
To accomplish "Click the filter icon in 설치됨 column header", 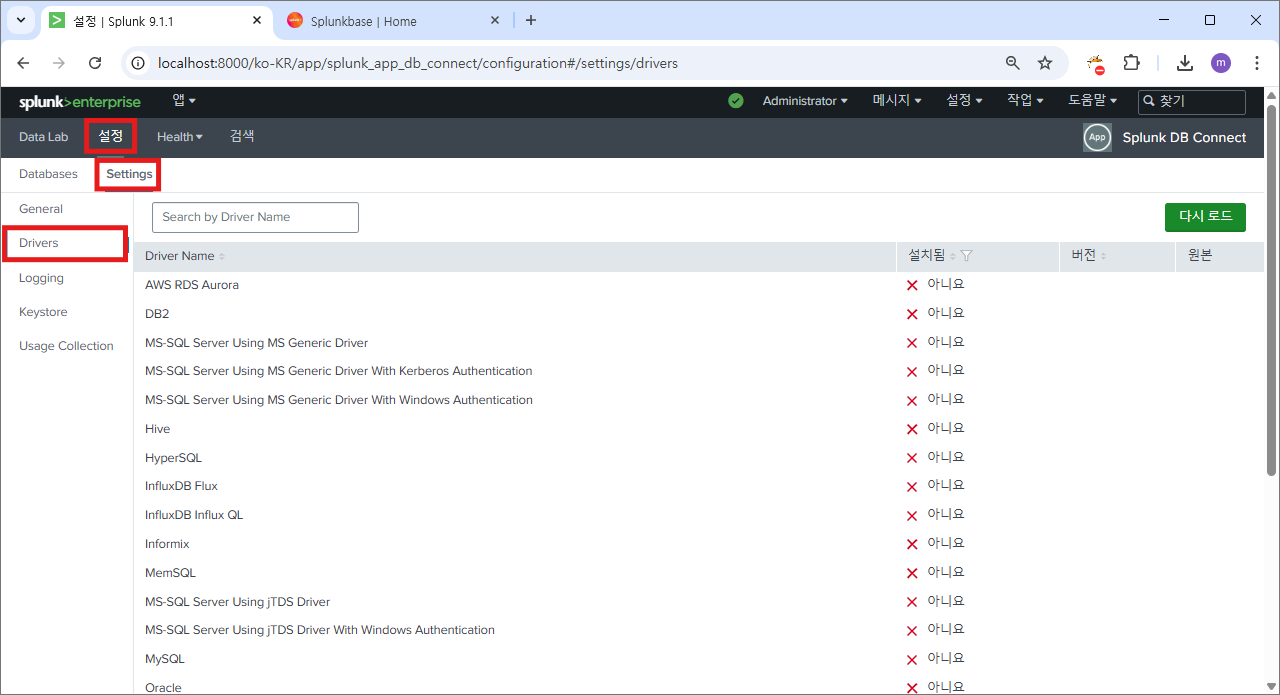I will tap(966, 256).
